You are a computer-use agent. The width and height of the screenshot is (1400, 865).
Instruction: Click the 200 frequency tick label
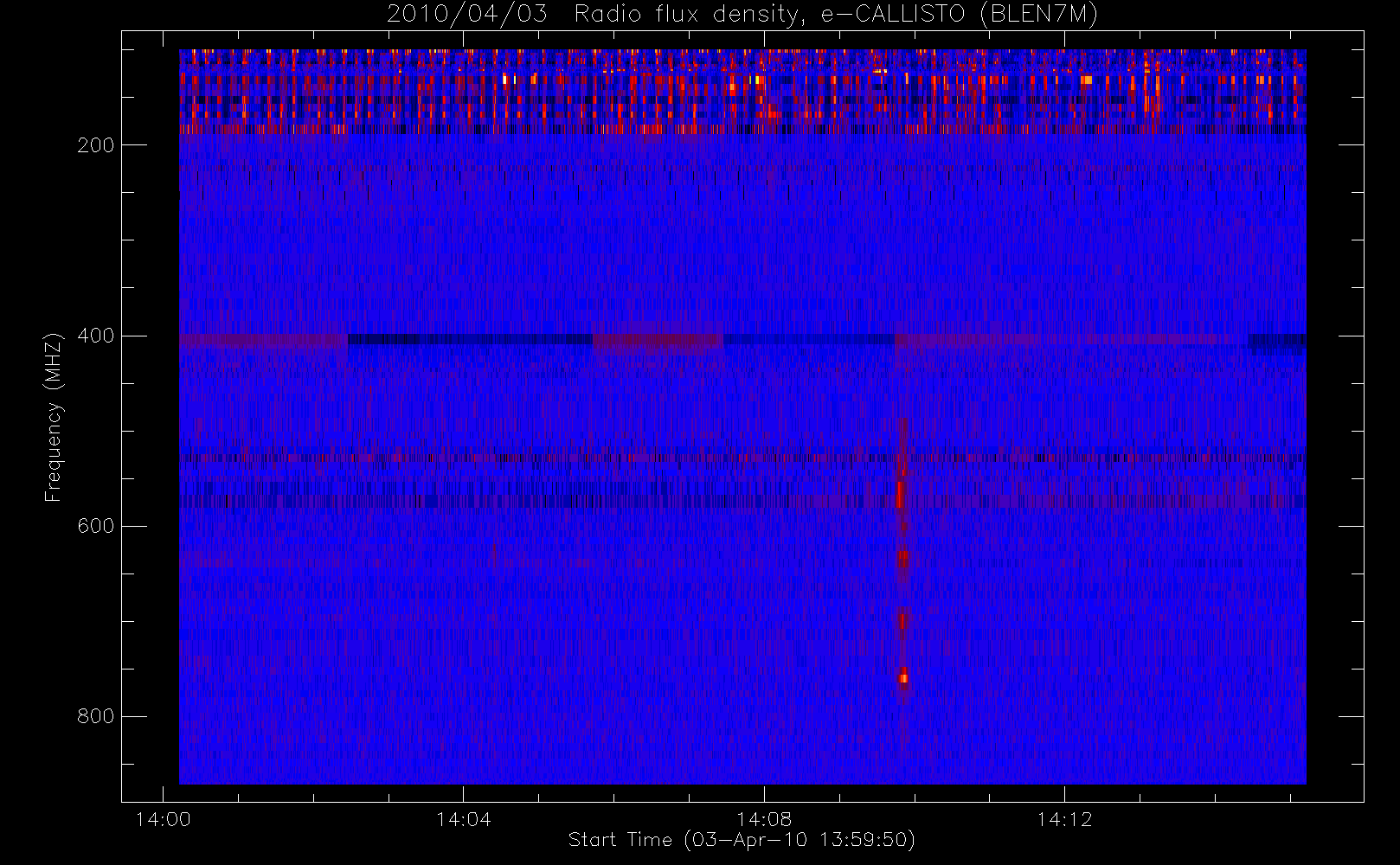click(95, 145)
